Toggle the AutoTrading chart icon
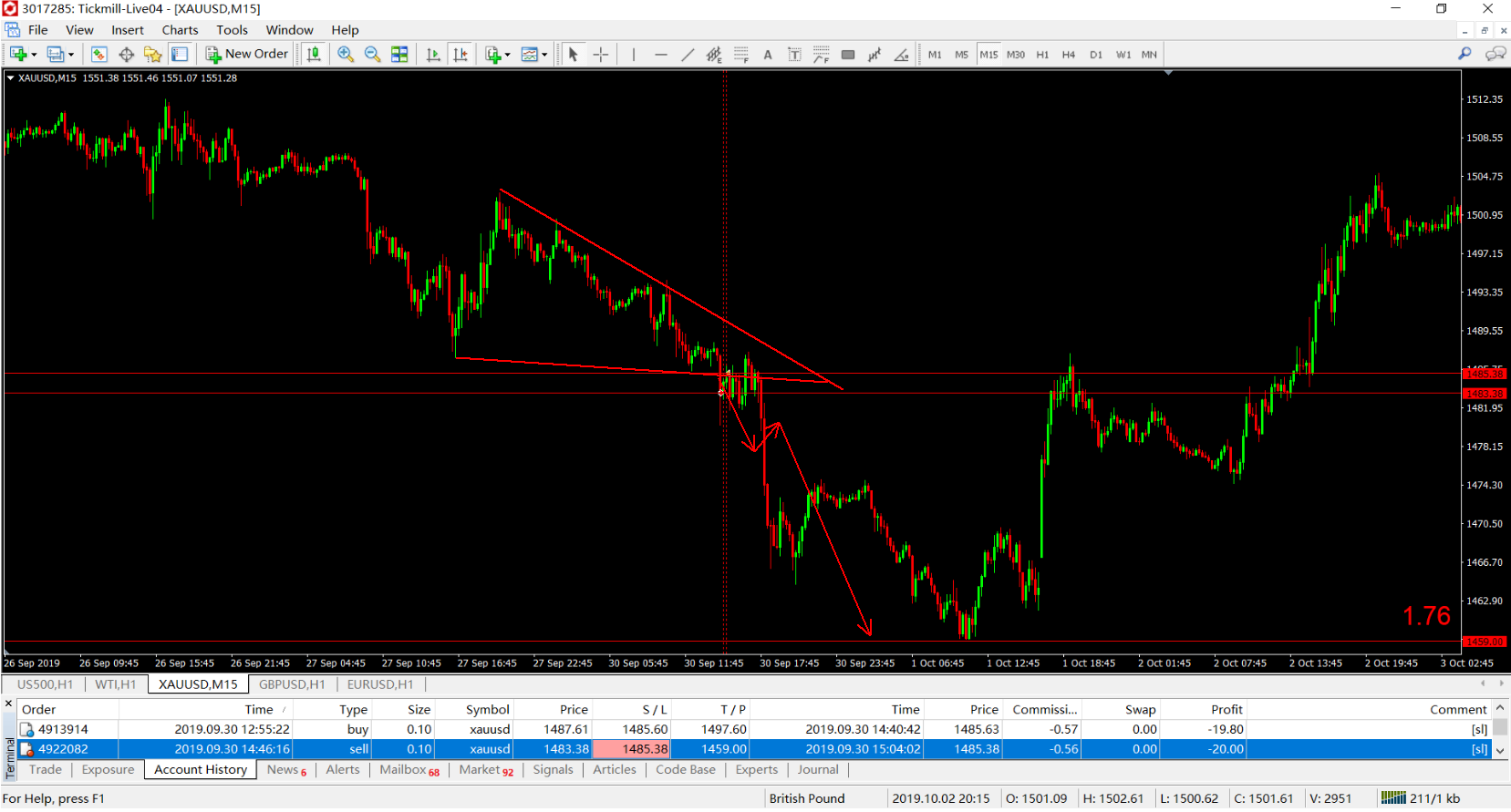1511x812 pixels. pos(314,55)
